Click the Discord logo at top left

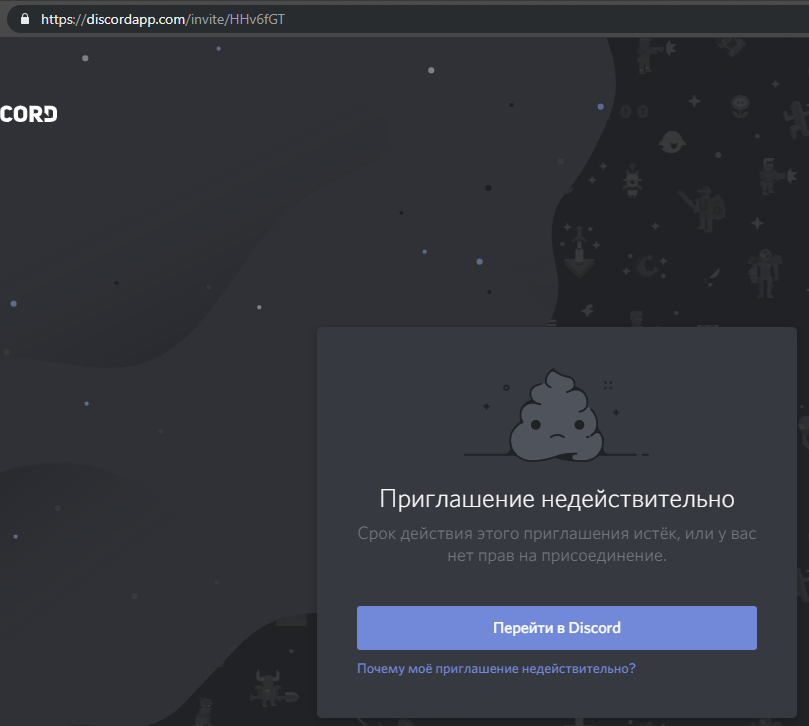[x=28, y=113]
